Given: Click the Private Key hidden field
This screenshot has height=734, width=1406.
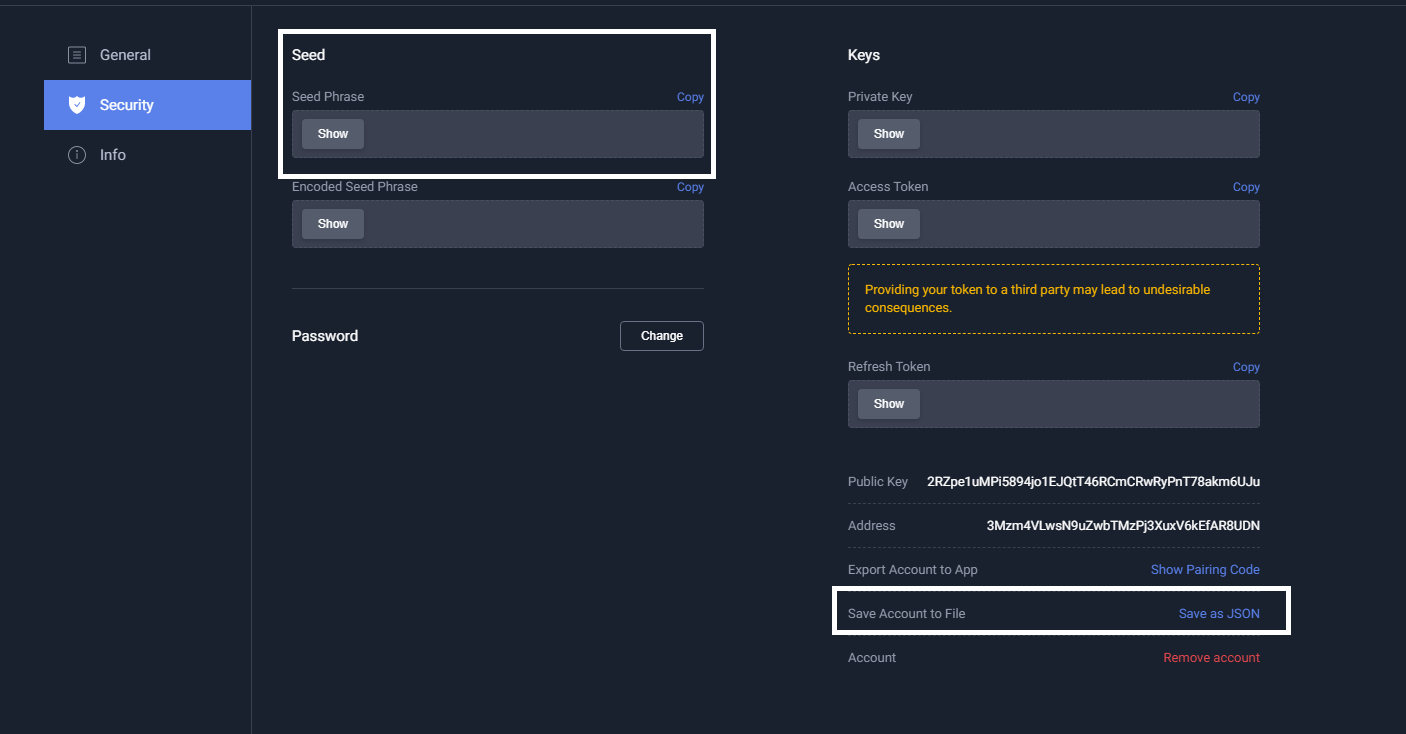Looking at the screenshot, I should coord(1054,134).
